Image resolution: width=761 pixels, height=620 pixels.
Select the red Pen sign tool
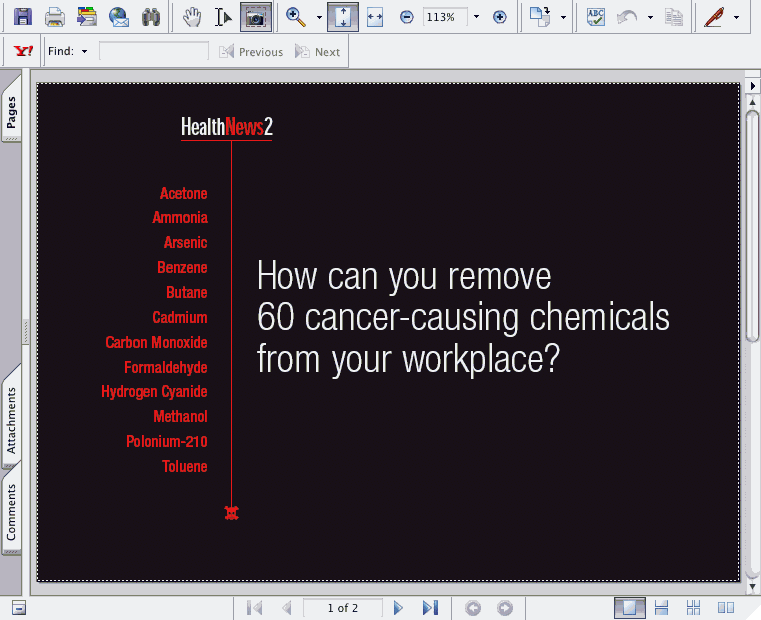tap(713, 17)
